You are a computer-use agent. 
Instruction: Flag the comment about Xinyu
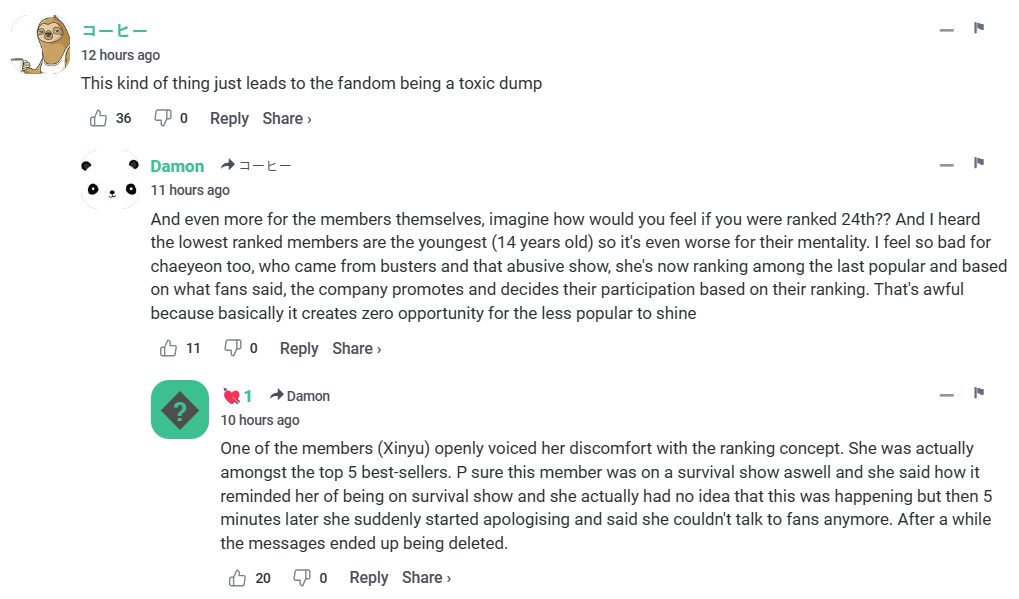coord(979,393)
